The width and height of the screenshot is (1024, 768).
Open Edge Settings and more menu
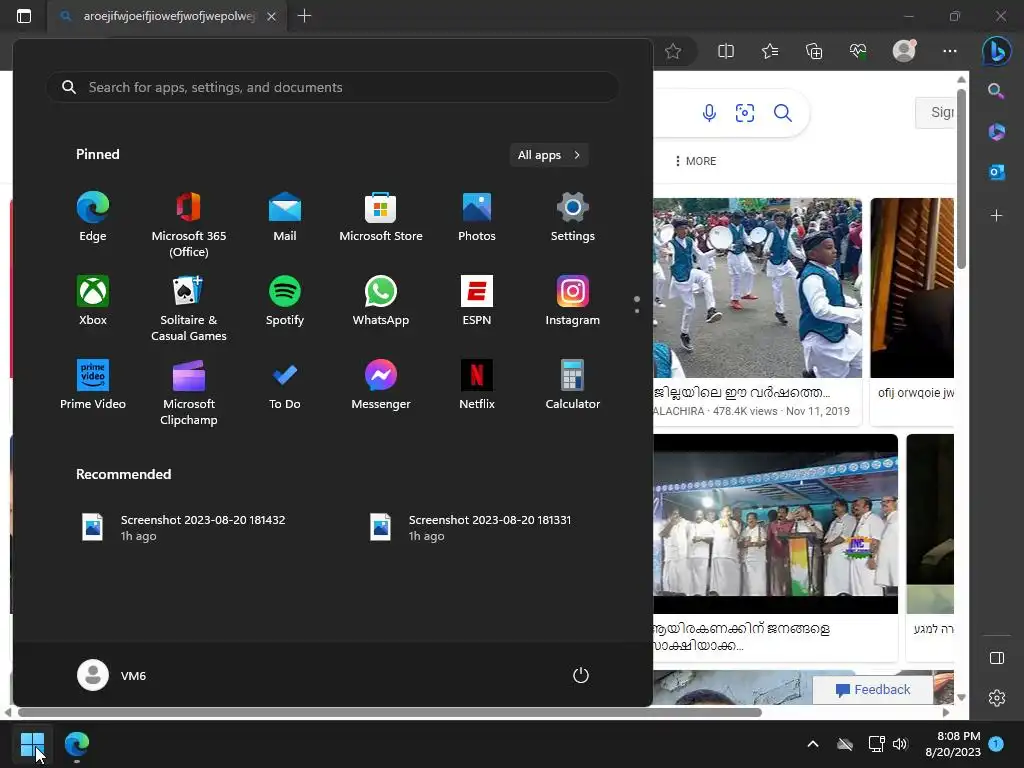pyautogui.click(x=950, y=52)
